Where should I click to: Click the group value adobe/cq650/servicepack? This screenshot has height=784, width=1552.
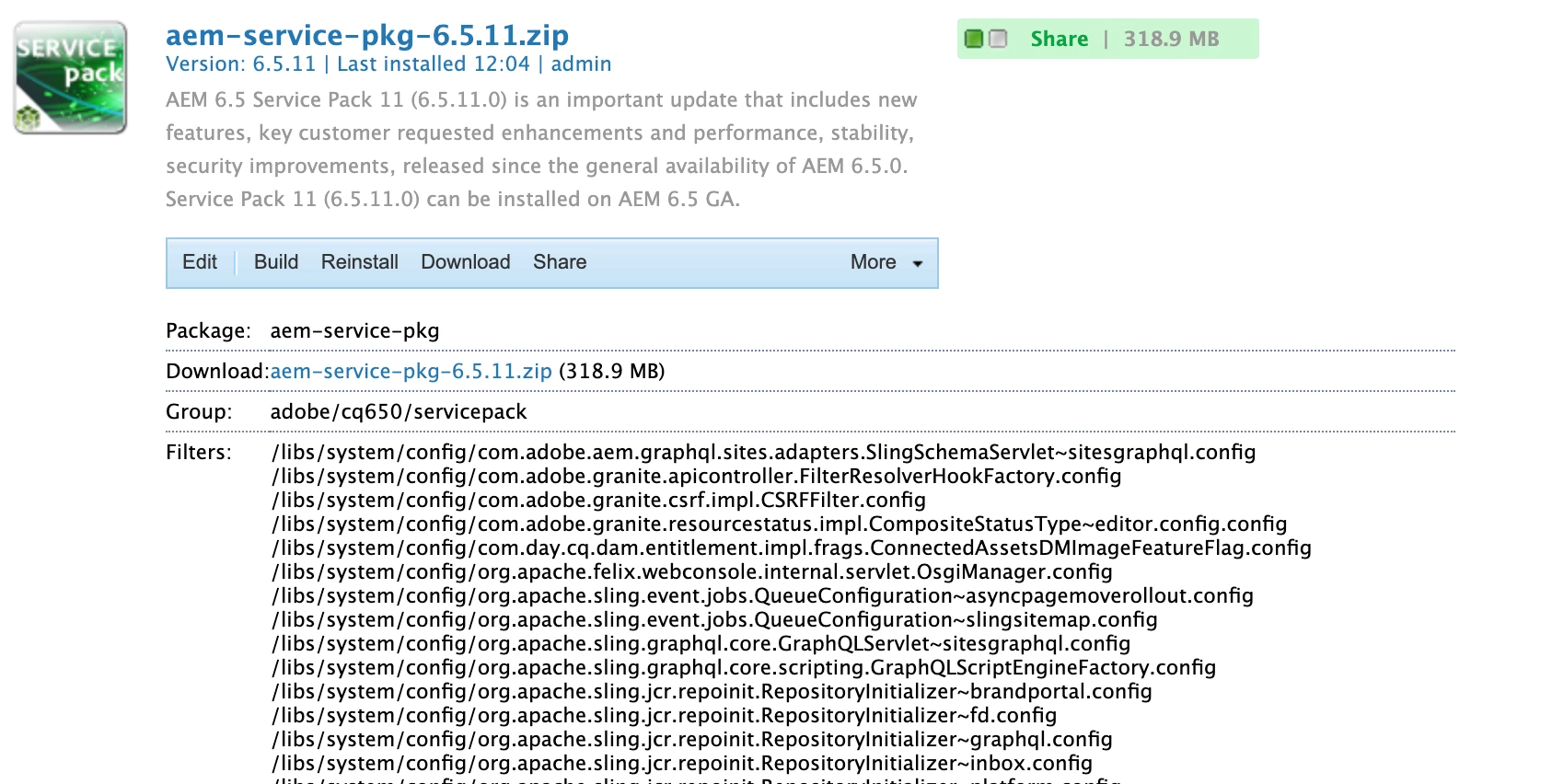[x=399, y=411]
